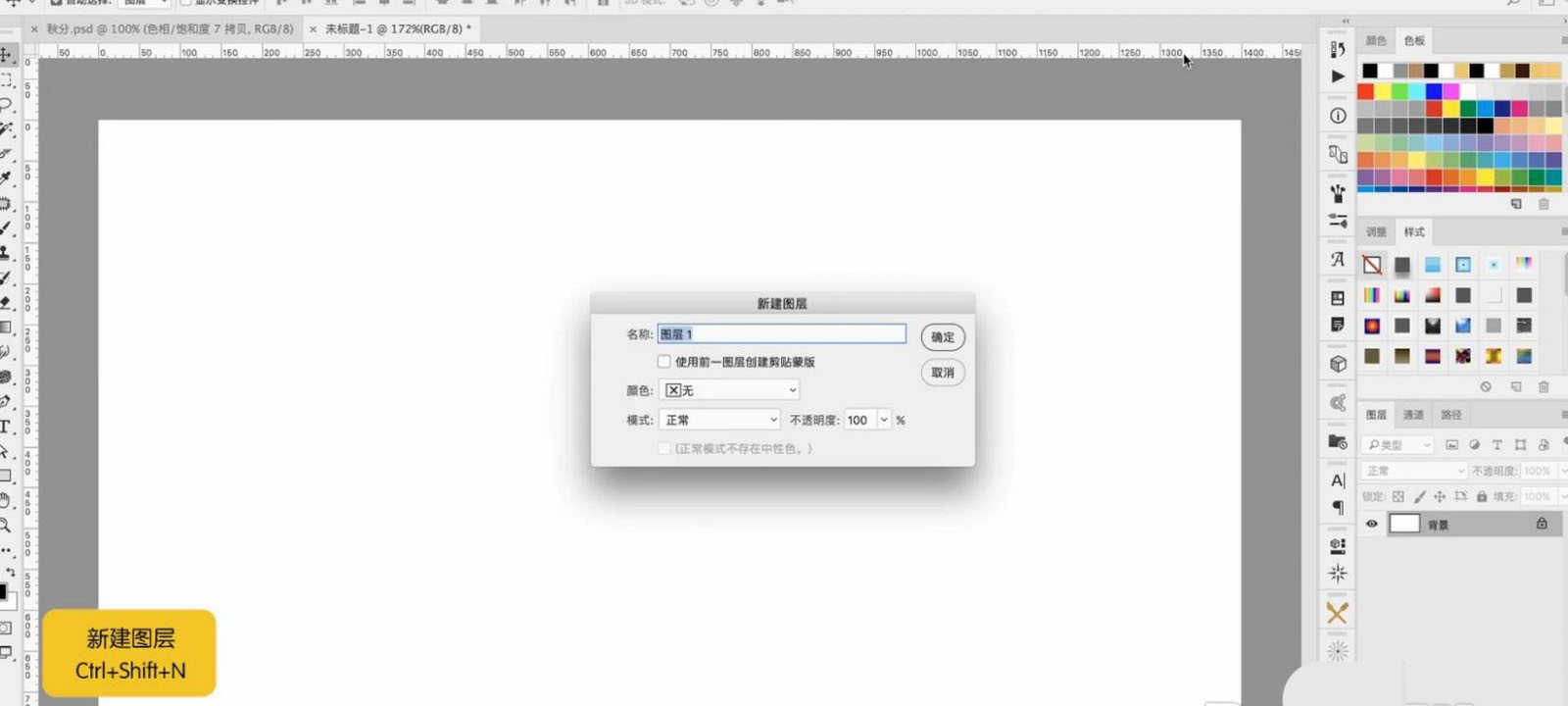This screenshot has width=1568, height=706.
Task: Lock all with the padlock icon
Action: (x=1482, y=497)
